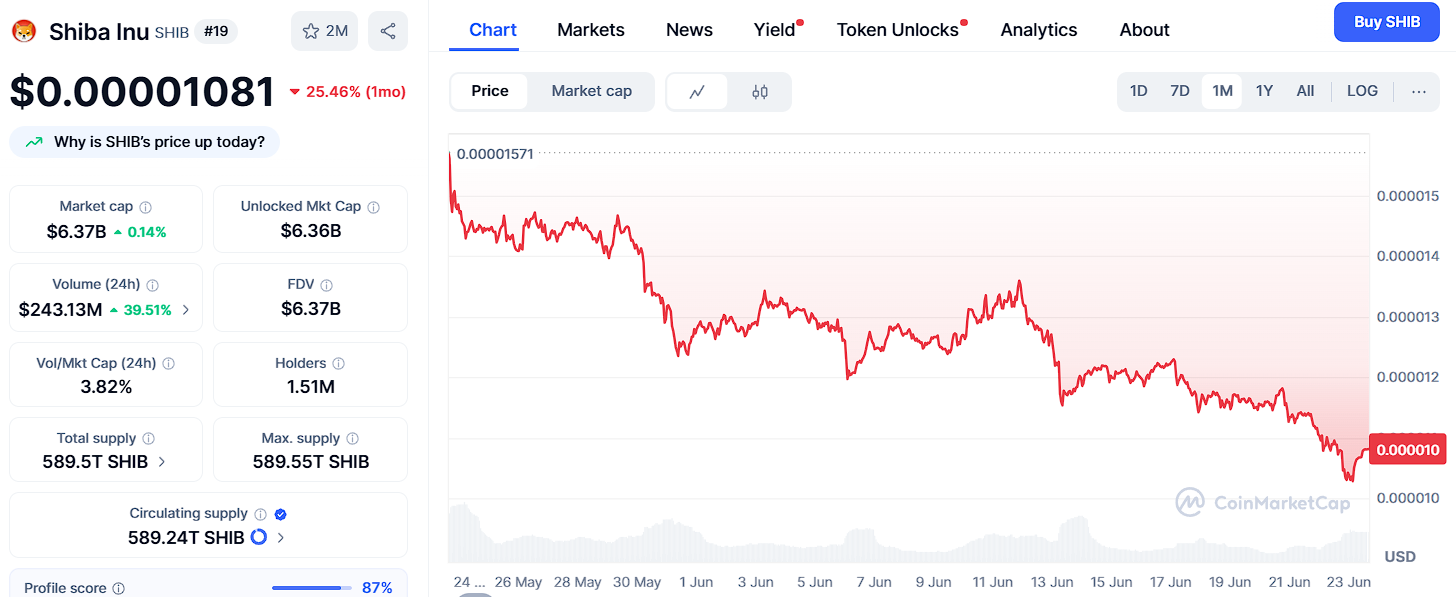The image size is (1456, 597).
Task: Set chart range to 1M
Action: click(x=1222, y=91)
